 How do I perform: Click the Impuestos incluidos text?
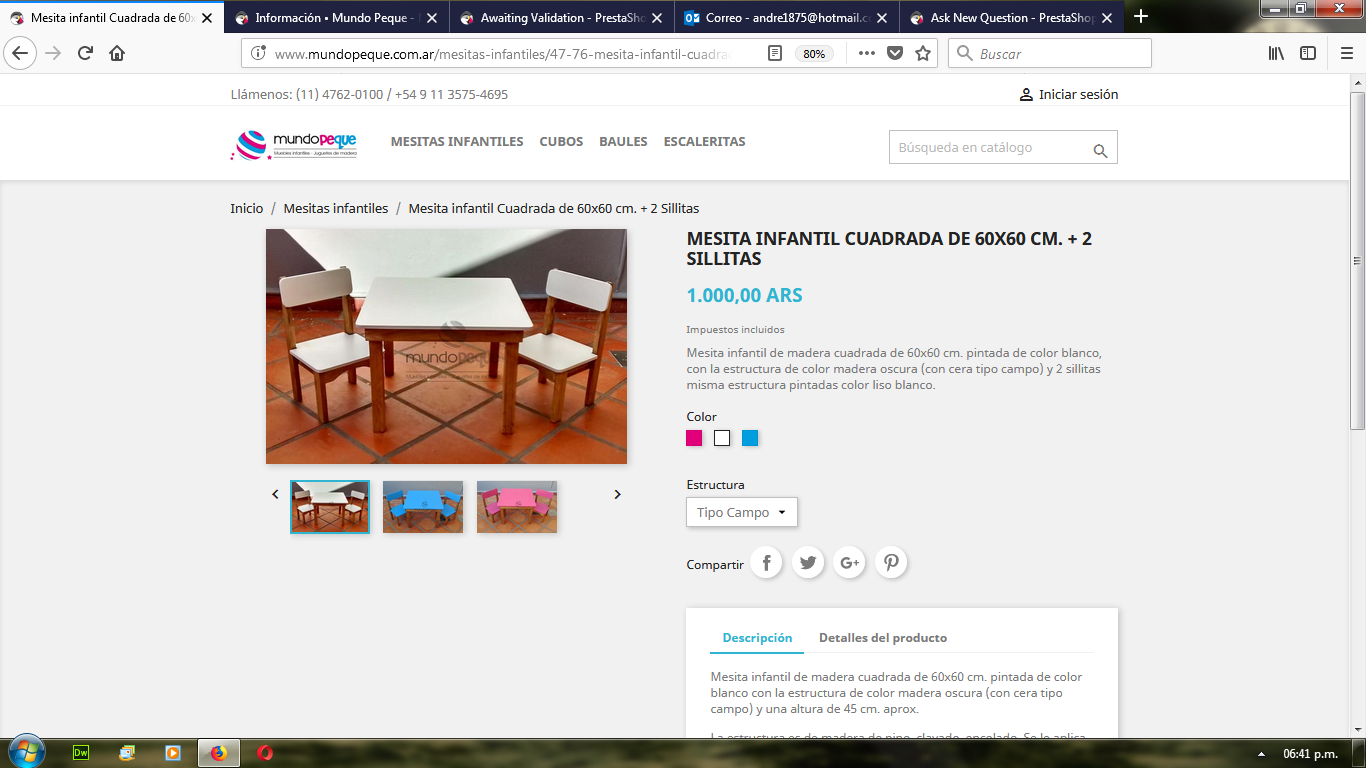[735, 329]
